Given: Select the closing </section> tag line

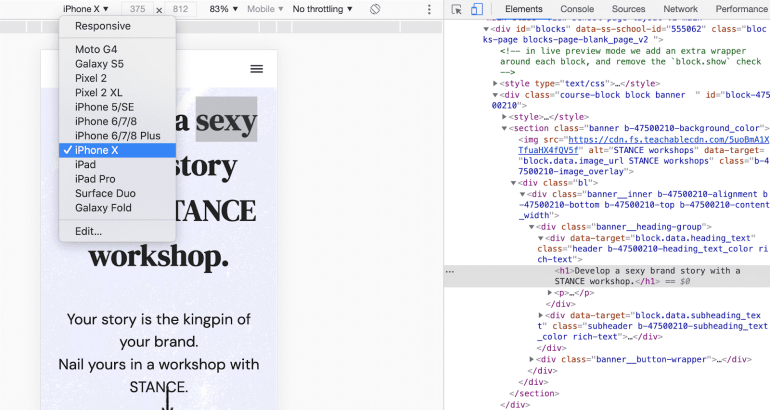Looking at the screenshot, I should [x=534, y=393].
